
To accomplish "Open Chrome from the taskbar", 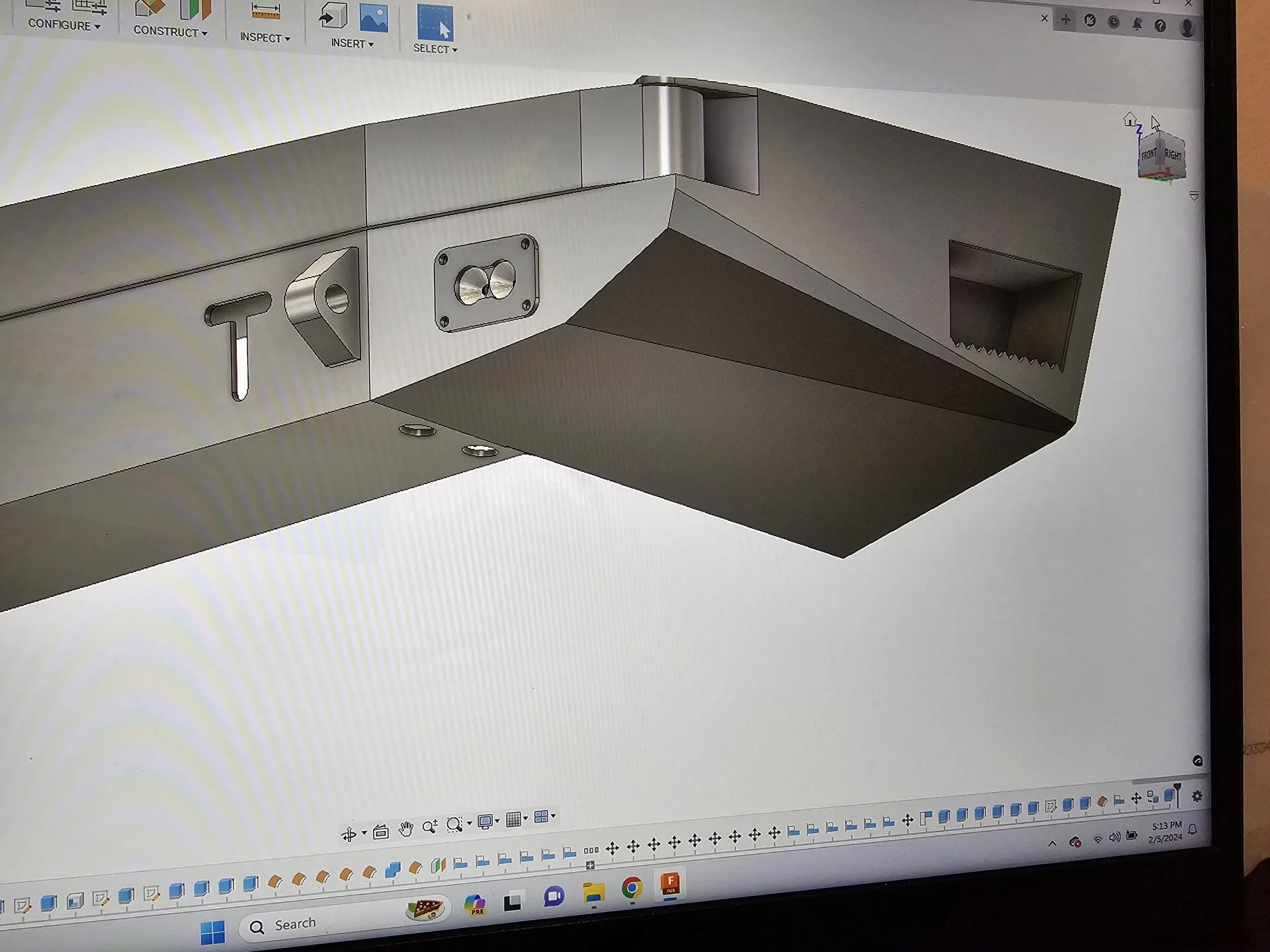I will (x=632, y=888).
